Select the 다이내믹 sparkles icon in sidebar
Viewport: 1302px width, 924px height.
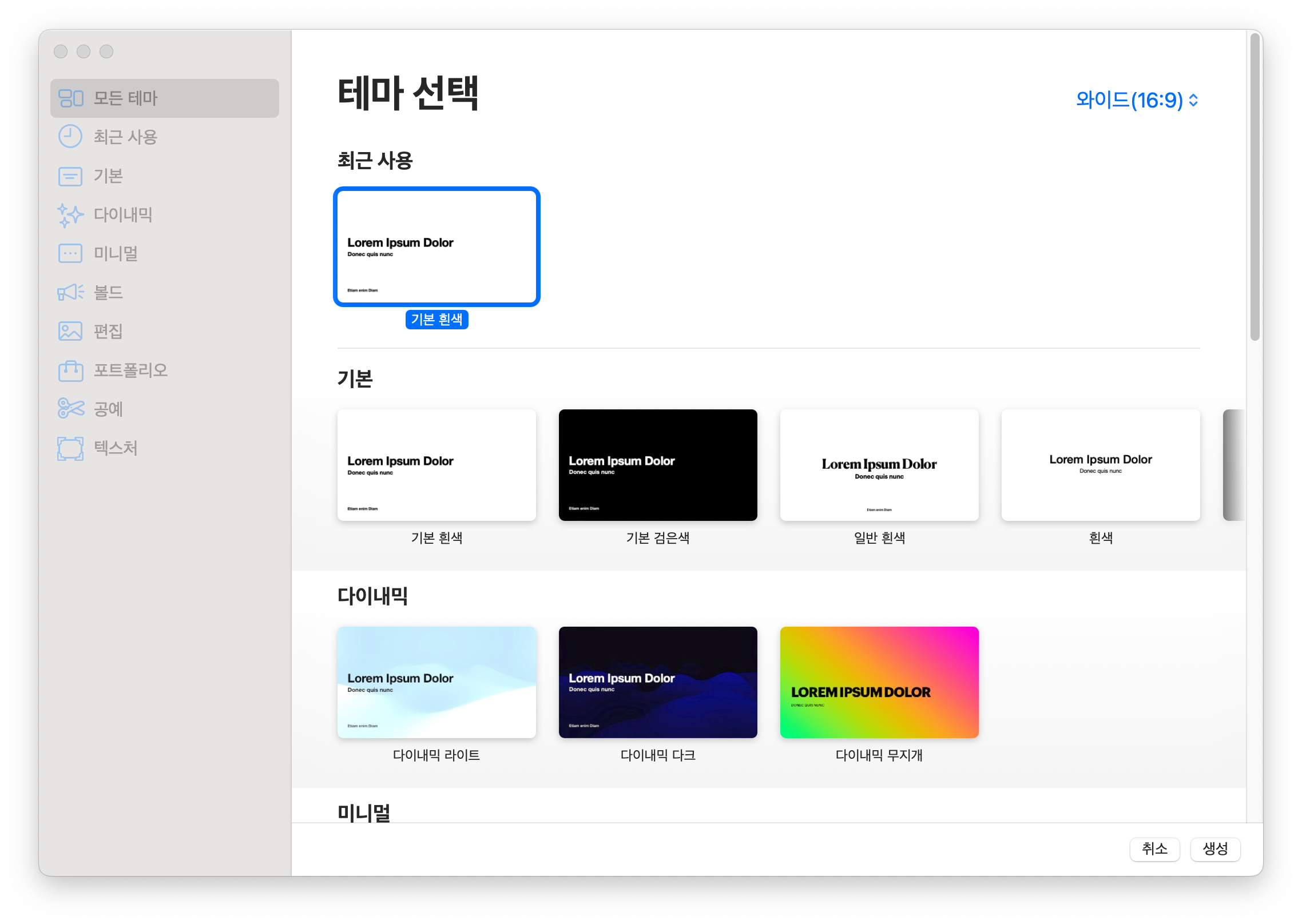click(x=70, y=215)
